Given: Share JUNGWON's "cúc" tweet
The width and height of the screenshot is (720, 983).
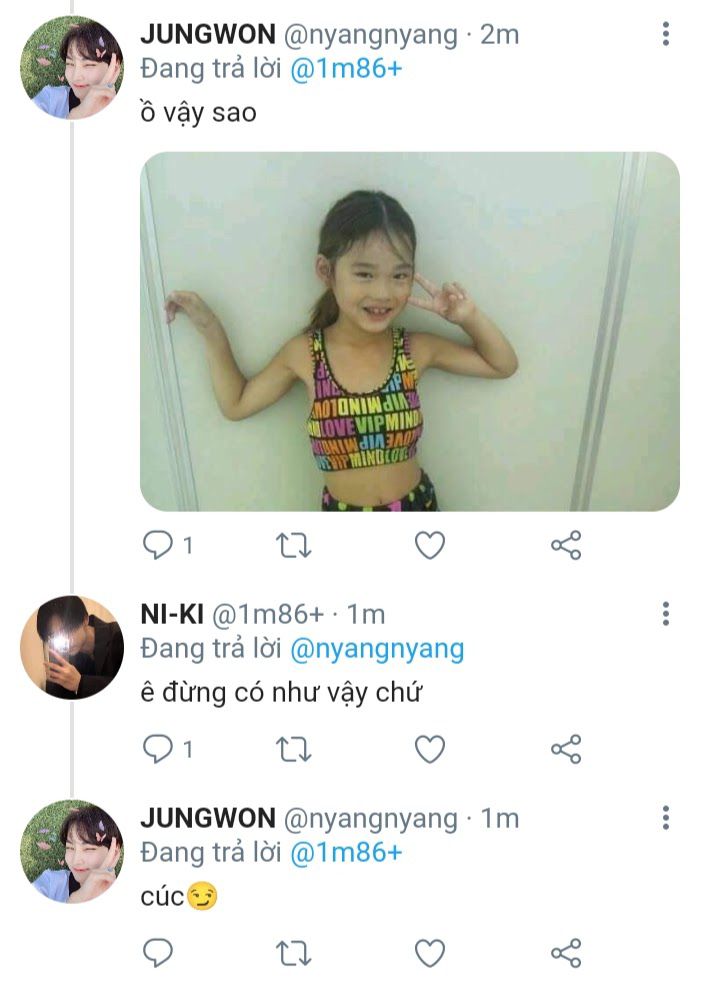Looking at the screenshot, I should click(566, 953).
